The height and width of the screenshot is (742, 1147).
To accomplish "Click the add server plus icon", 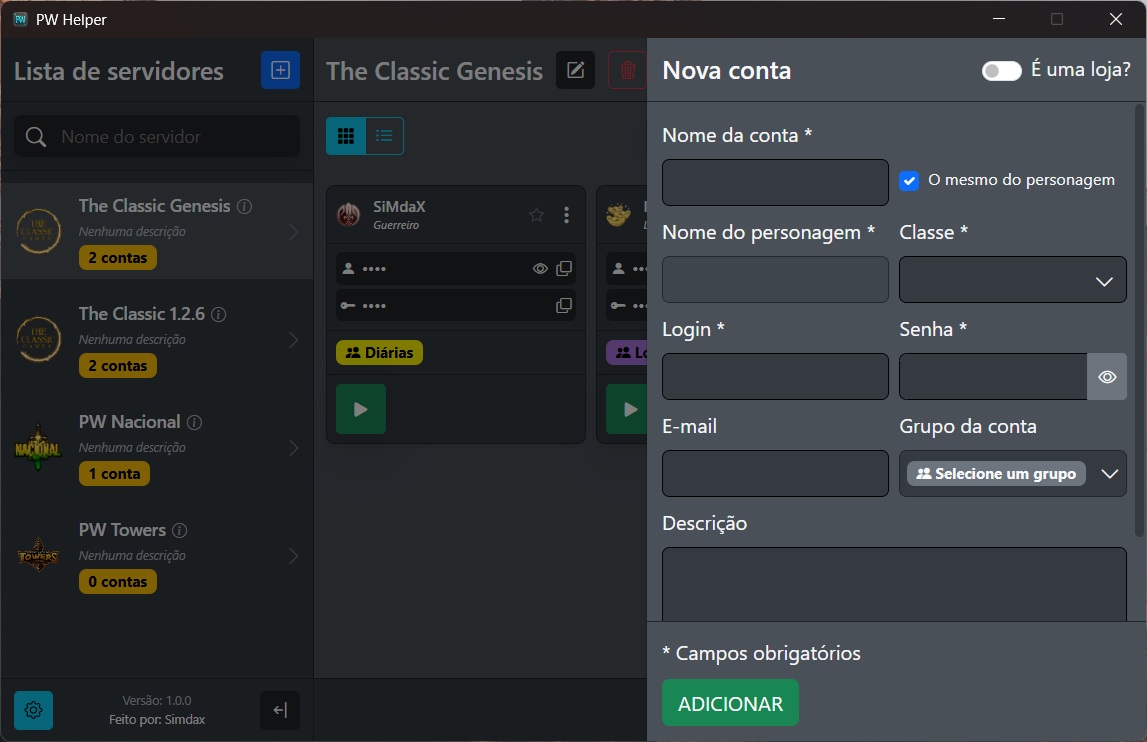I will point(280,70).
